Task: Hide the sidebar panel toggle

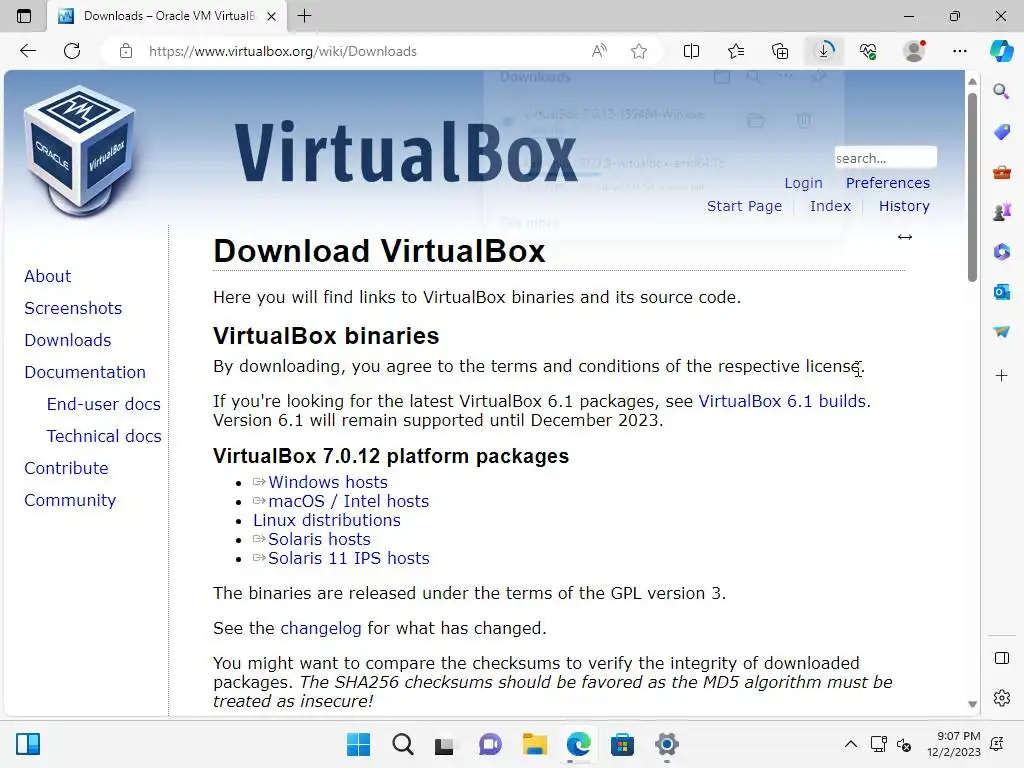Action: click(1001, 658)
